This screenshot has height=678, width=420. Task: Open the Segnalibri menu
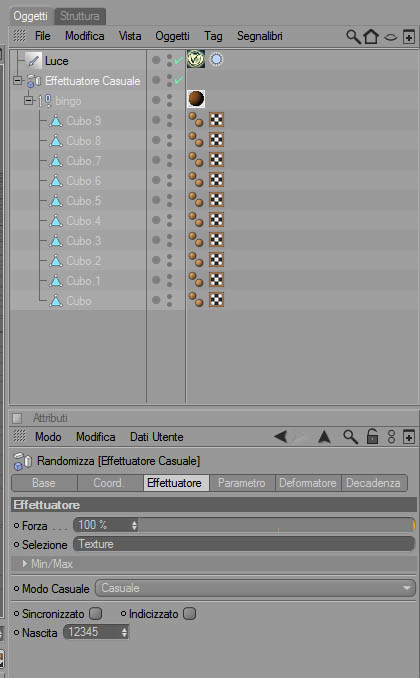click(x=260, y=36)
